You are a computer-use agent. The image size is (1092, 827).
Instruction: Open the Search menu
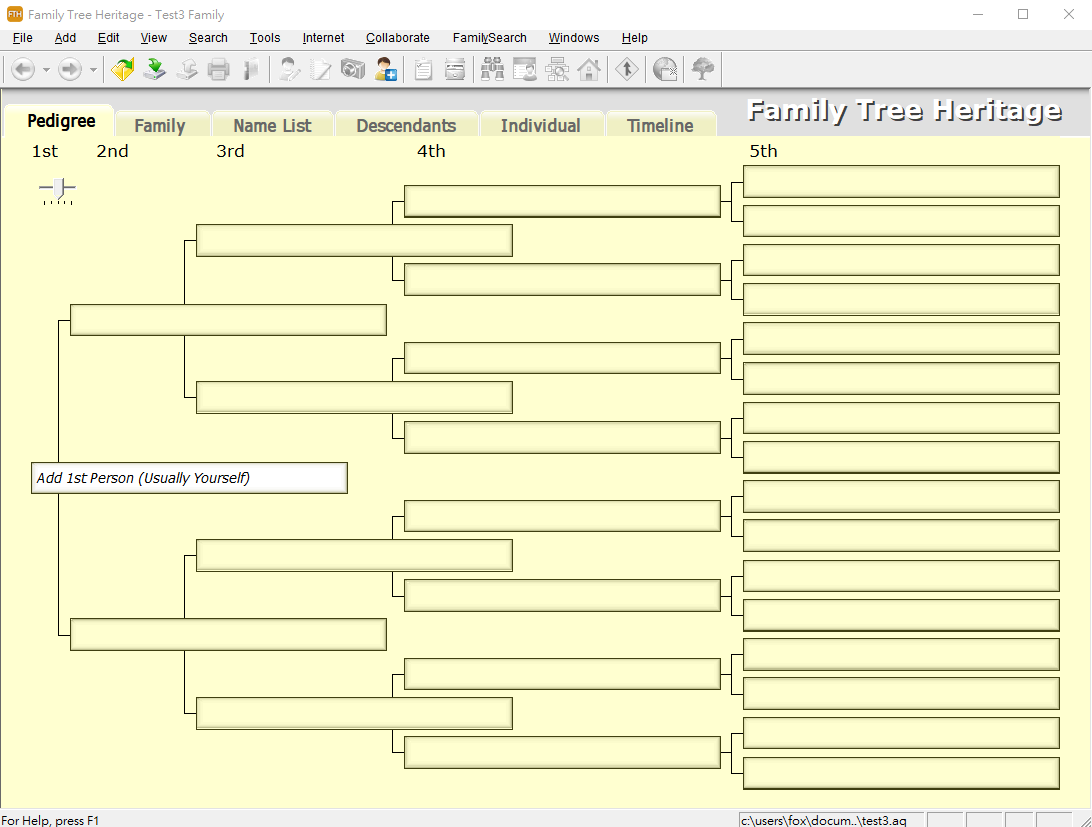(x=208, y=38)
